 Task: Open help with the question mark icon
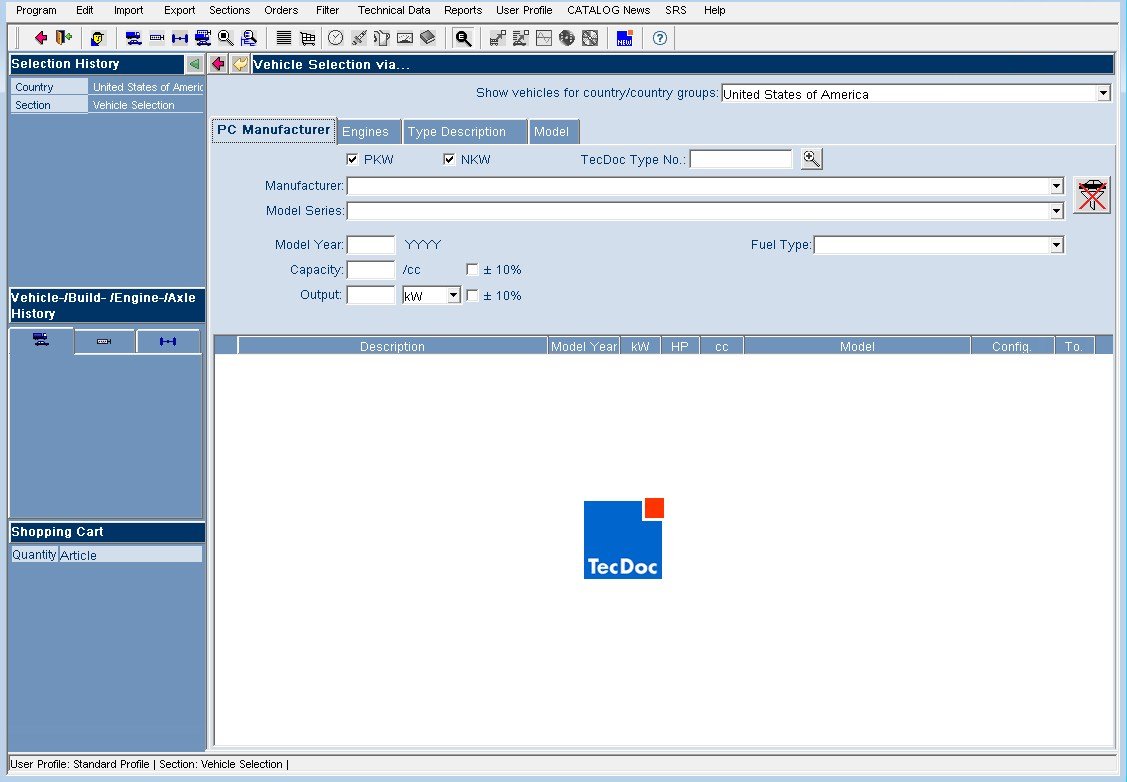(660, 38)
